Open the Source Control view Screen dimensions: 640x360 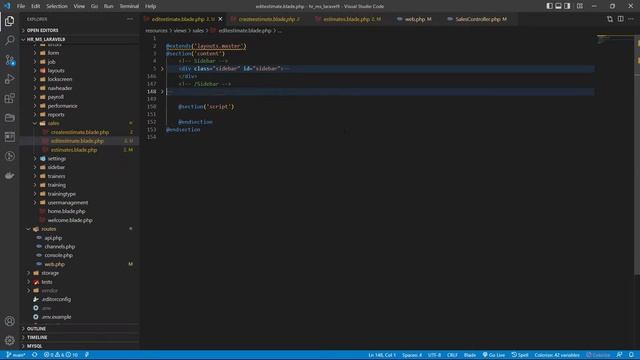click(9, 60)
